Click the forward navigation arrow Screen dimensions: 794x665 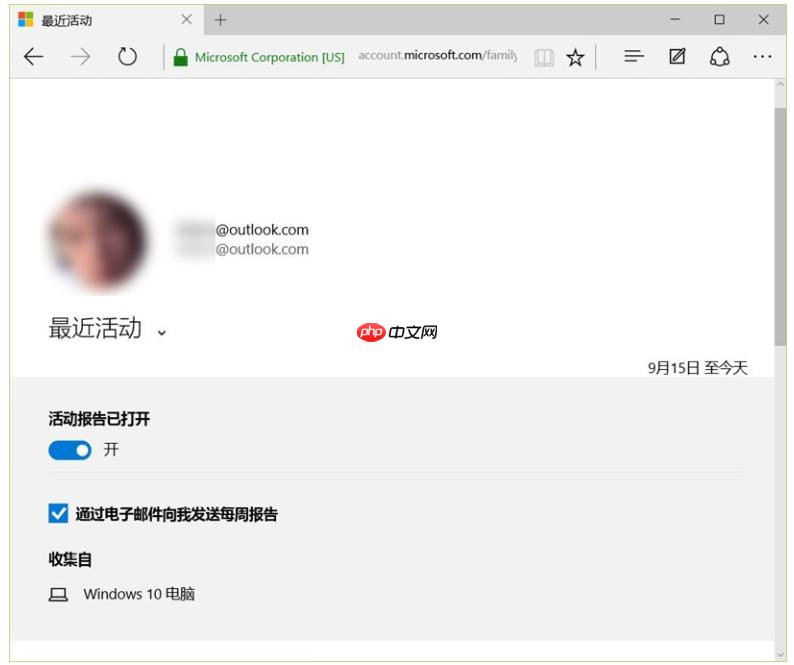click(80, 57)
